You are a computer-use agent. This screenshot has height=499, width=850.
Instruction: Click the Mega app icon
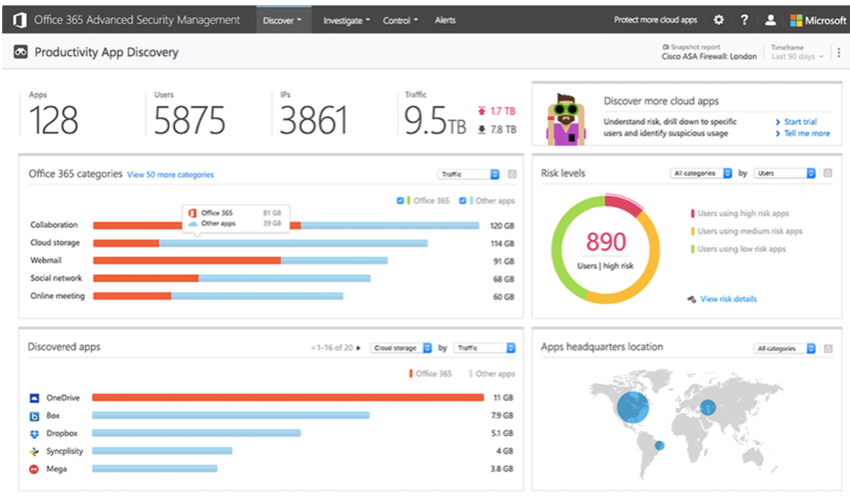tap(34, 468)
